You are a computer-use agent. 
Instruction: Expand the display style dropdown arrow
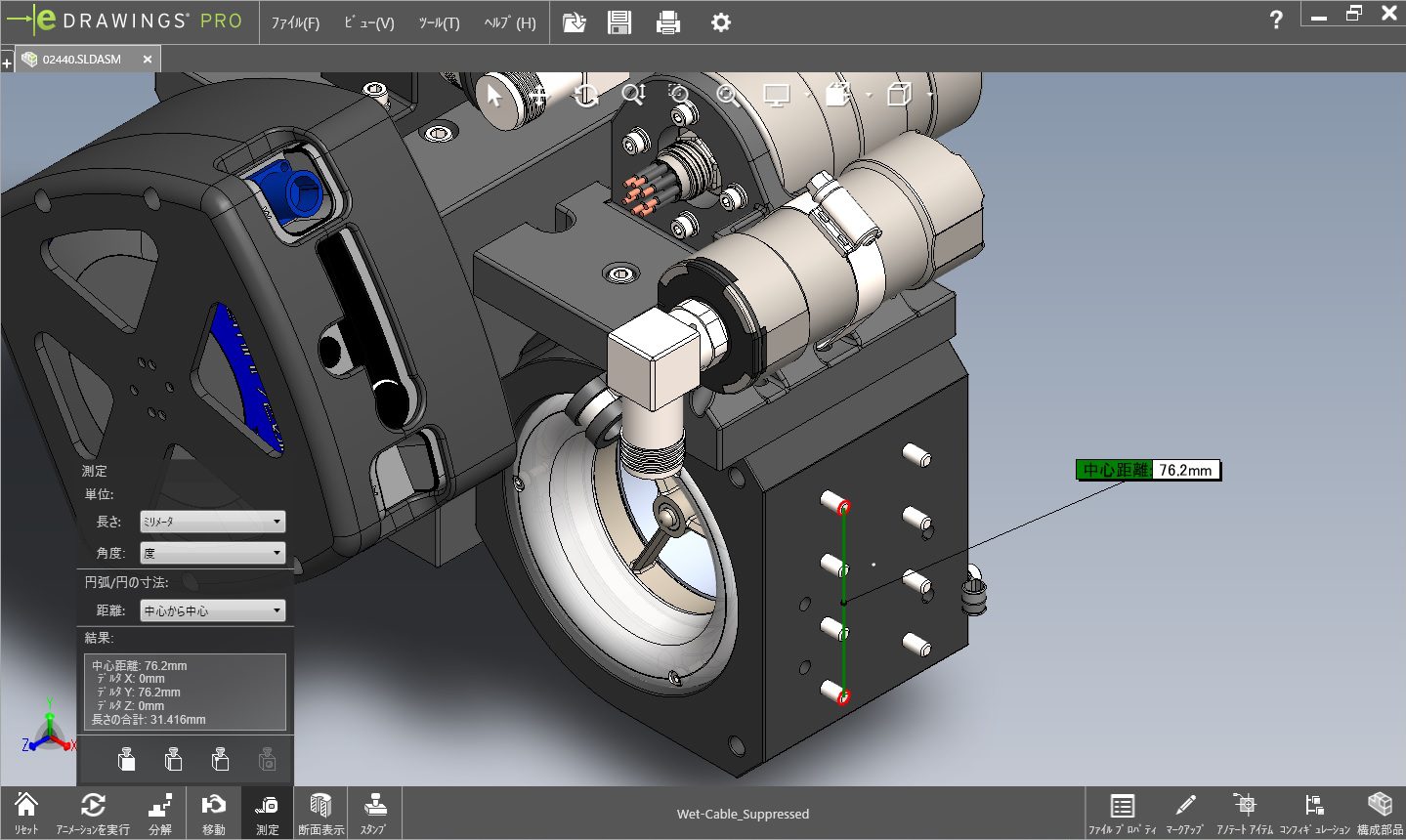point(868,95)
